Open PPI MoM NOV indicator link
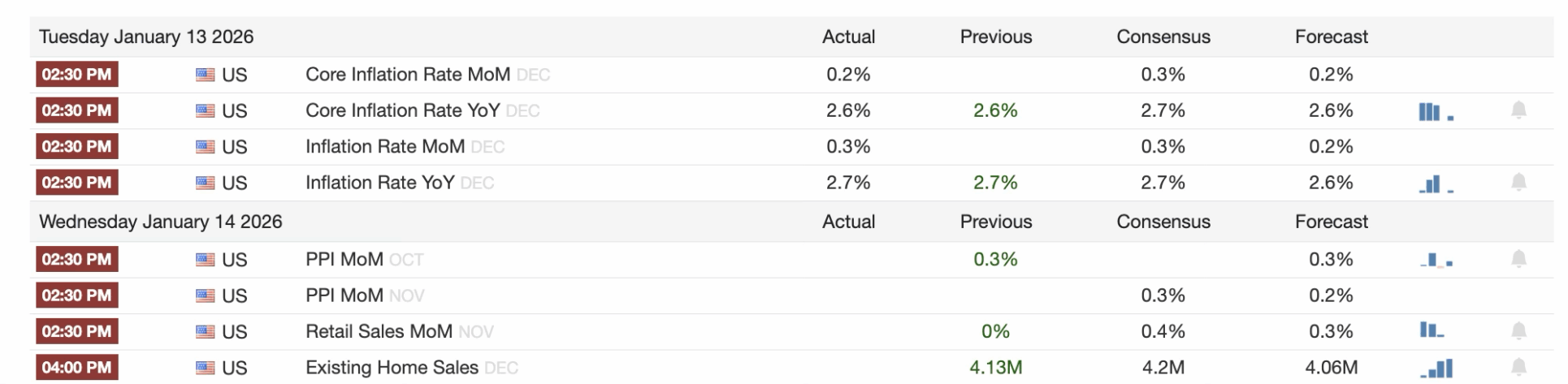 [x=344, y=296]
